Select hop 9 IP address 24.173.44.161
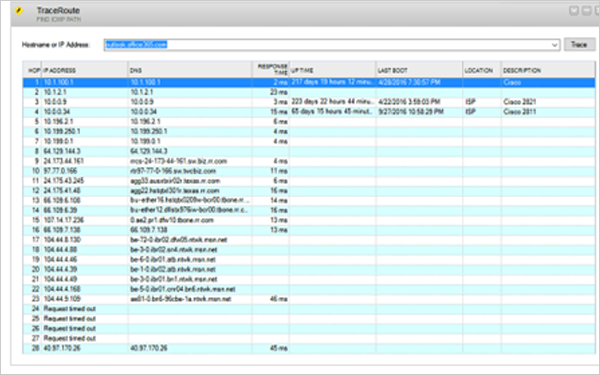 64,161
